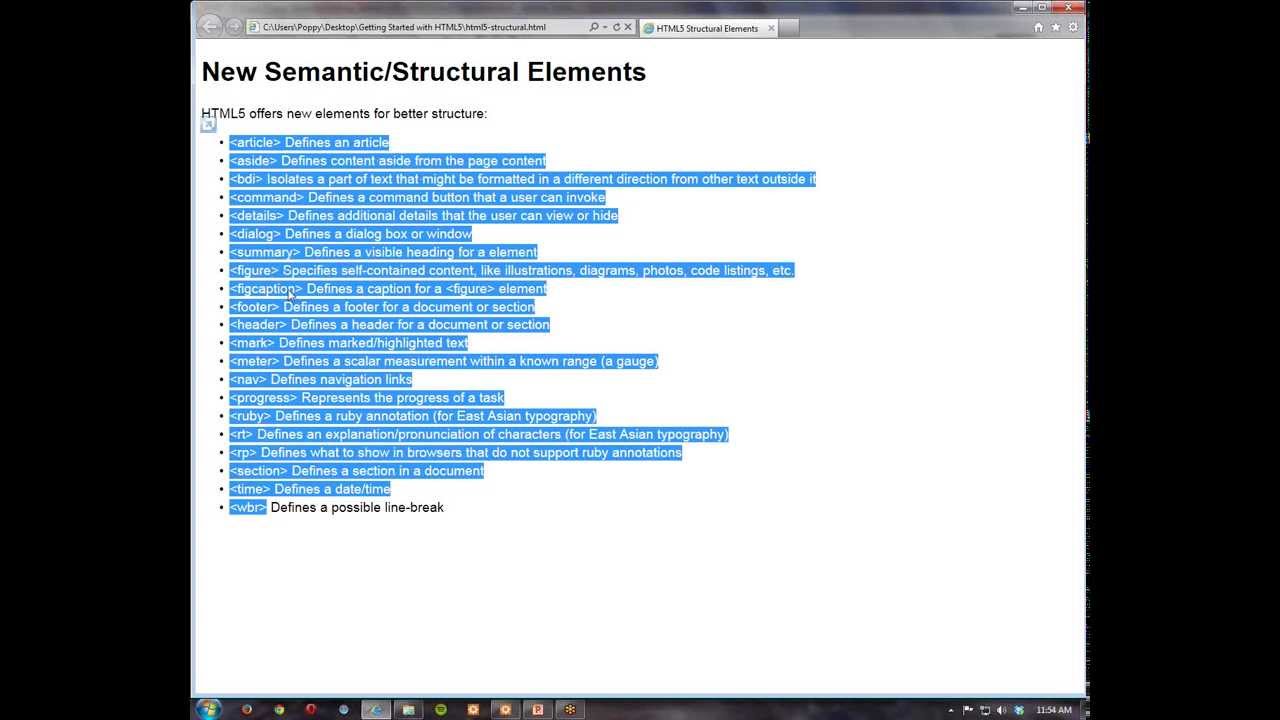The image size is (1280, 720).
Task: Click the Stop loading X in address bar
Action: [x=628, y=27]
